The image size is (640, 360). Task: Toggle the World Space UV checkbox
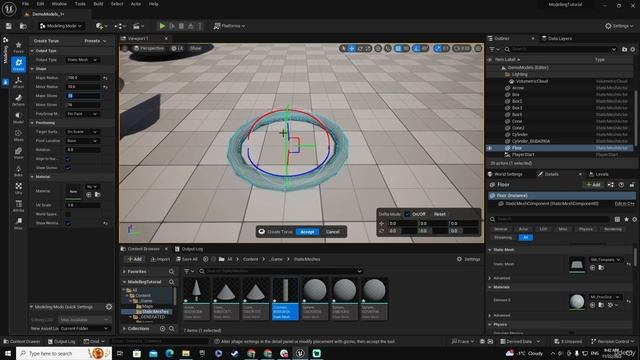click(x=68, y=214)
